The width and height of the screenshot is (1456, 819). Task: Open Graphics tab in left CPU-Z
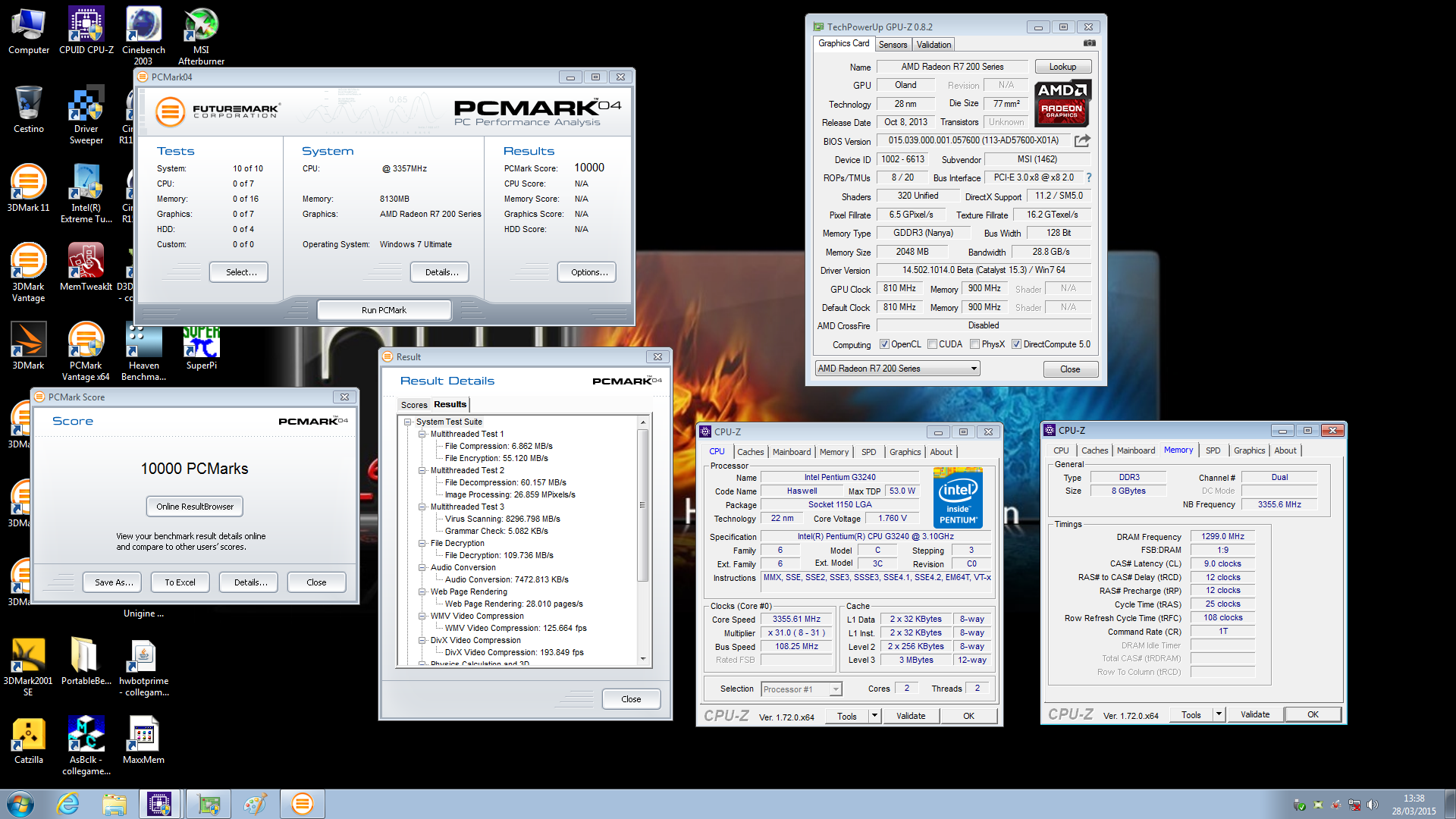905,452
